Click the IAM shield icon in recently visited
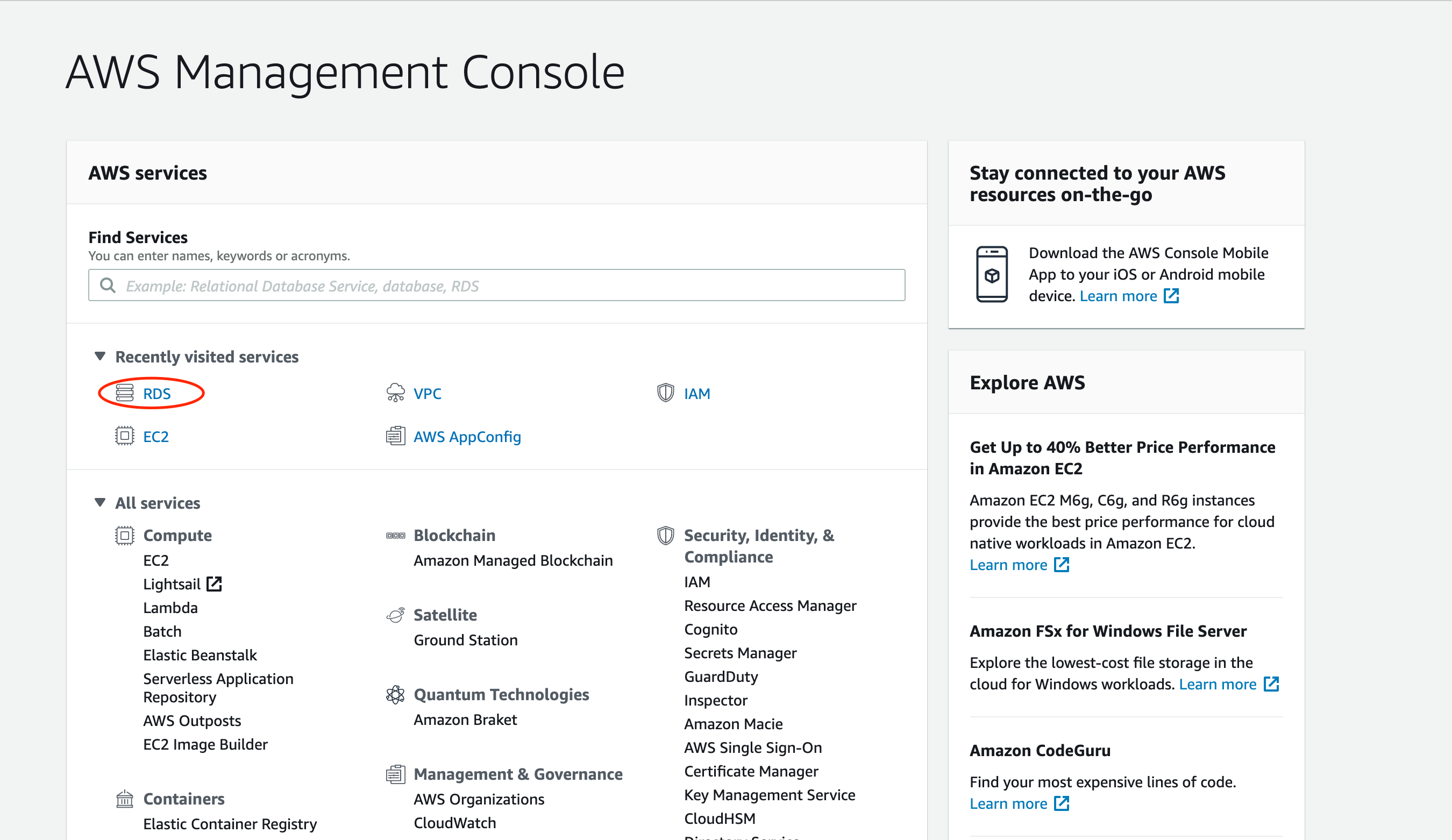1452x840 pixels. point(666,393)
